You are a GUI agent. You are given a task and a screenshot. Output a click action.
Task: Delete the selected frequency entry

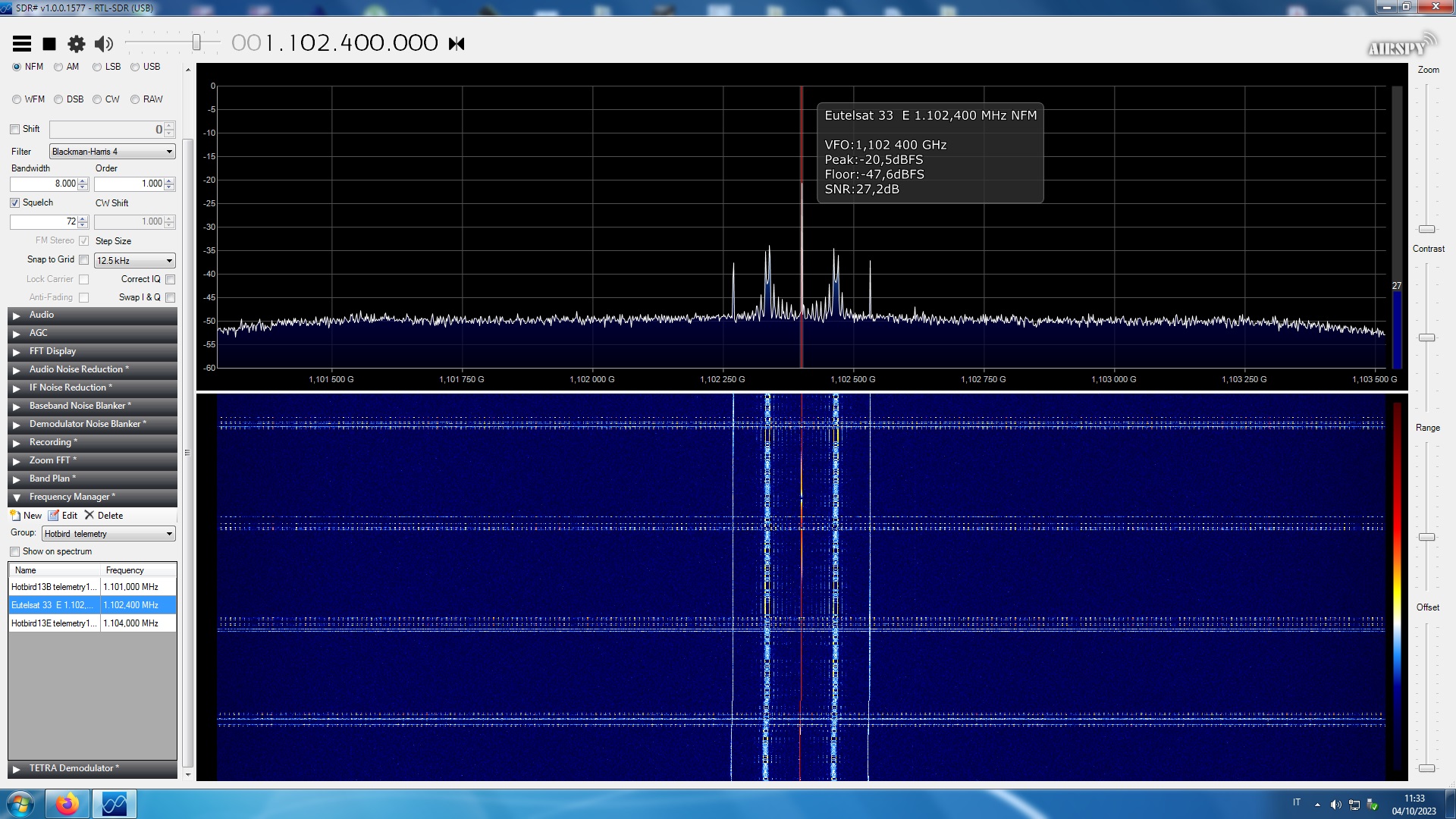coord(104,515)
